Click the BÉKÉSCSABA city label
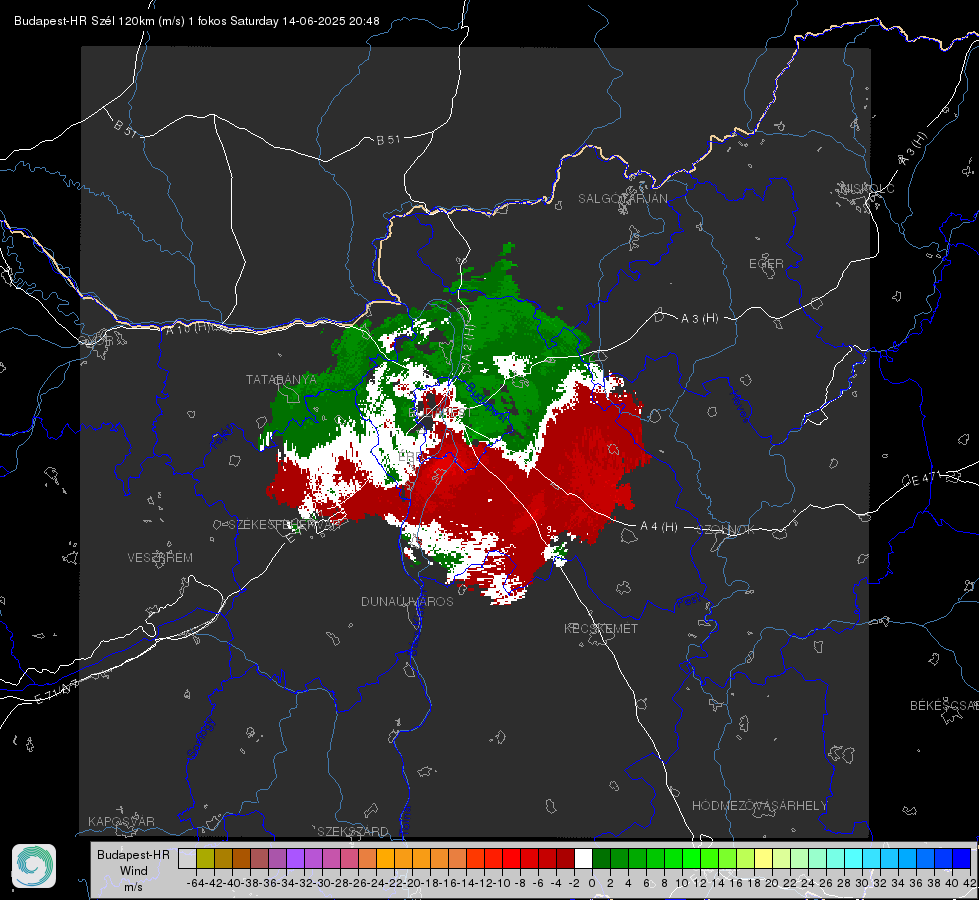Screen dimensions: 979x900 click(944, 705)
